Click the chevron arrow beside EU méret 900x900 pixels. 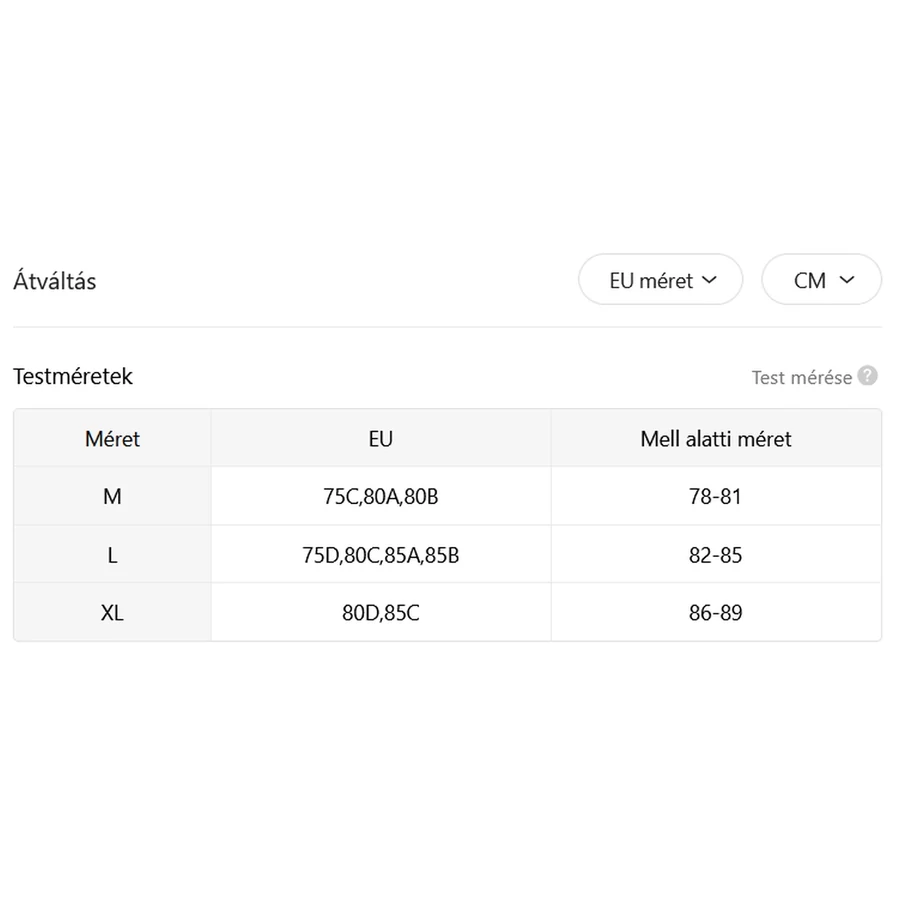click(710, 280)
